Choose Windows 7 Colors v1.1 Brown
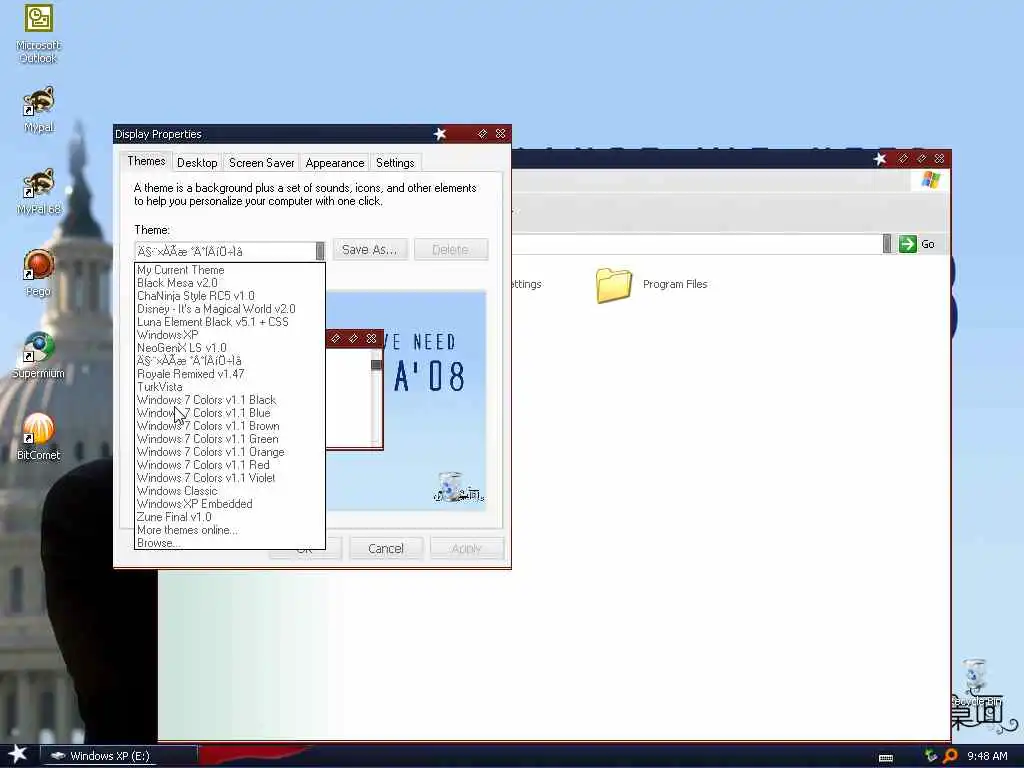 [229, 426]
